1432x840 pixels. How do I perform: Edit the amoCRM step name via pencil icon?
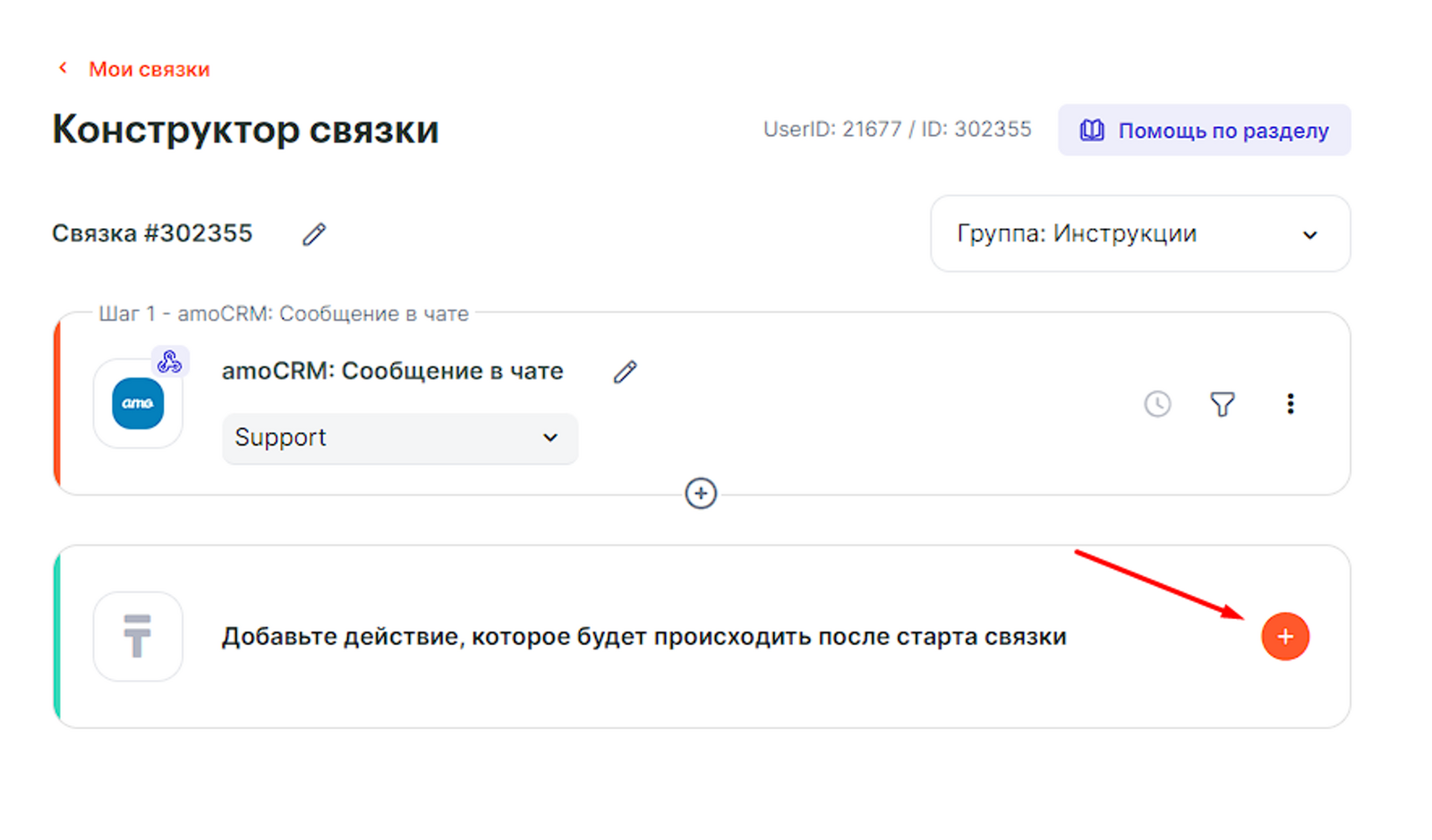tap(625, 371)
